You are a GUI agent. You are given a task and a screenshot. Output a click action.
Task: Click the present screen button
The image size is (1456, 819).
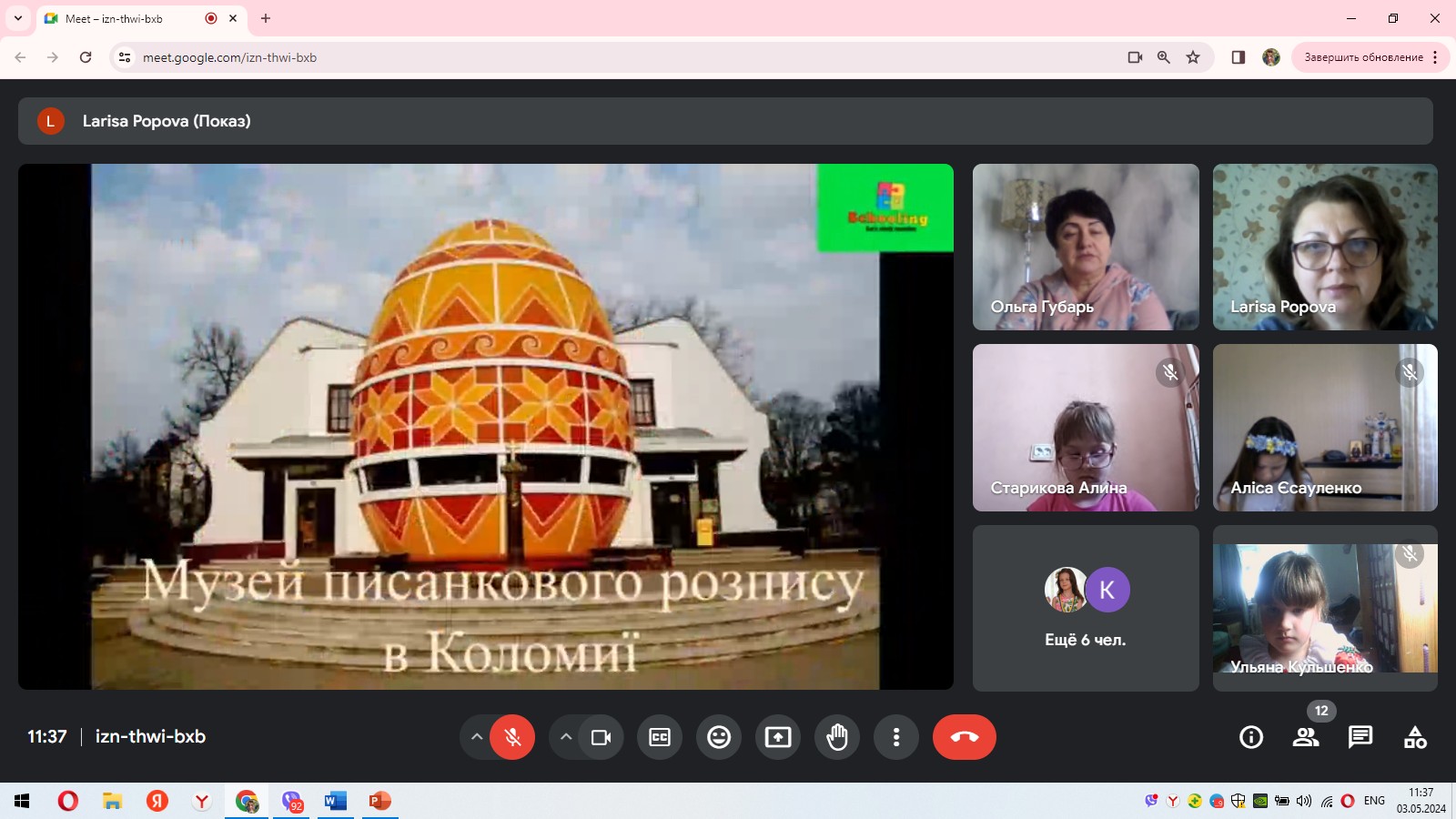click(778, 737)
